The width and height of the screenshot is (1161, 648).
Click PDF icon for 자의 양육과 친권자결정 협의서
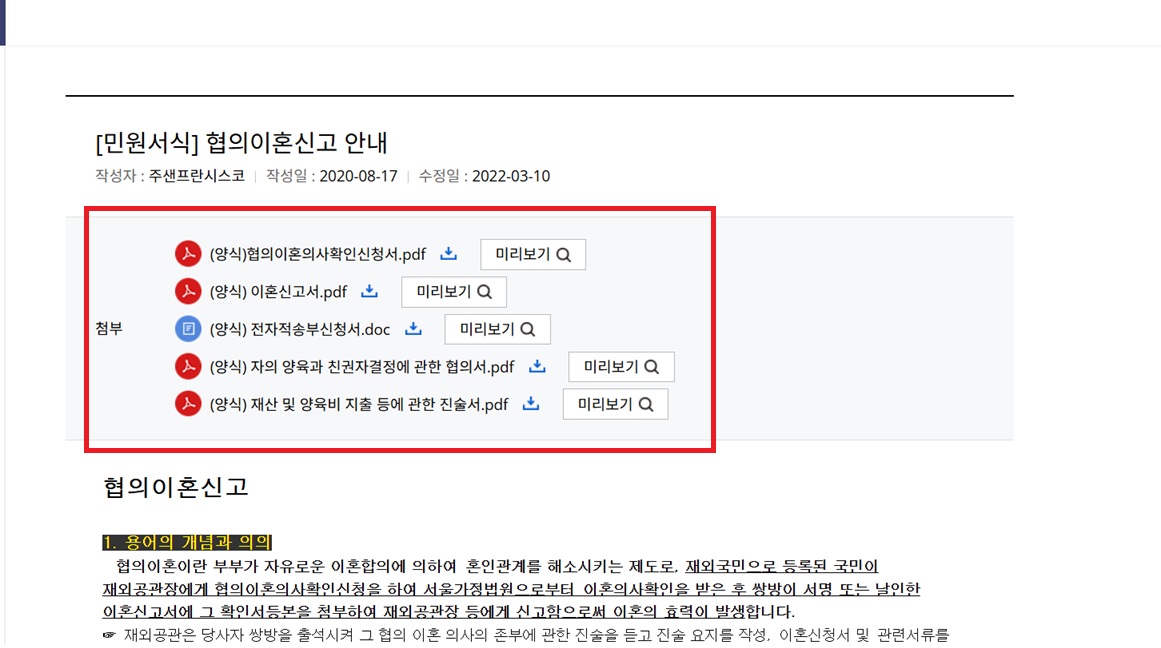[x=188, y=367]
